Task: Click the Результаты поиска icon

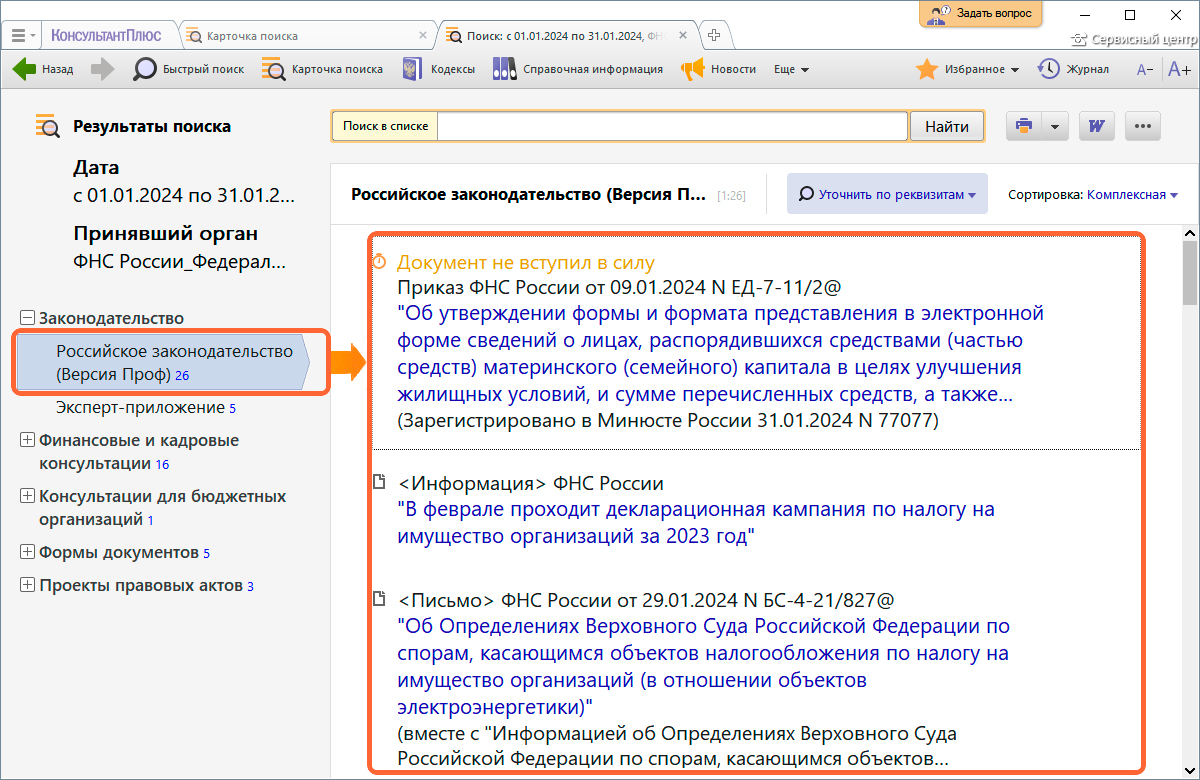Action: (47, 126)
